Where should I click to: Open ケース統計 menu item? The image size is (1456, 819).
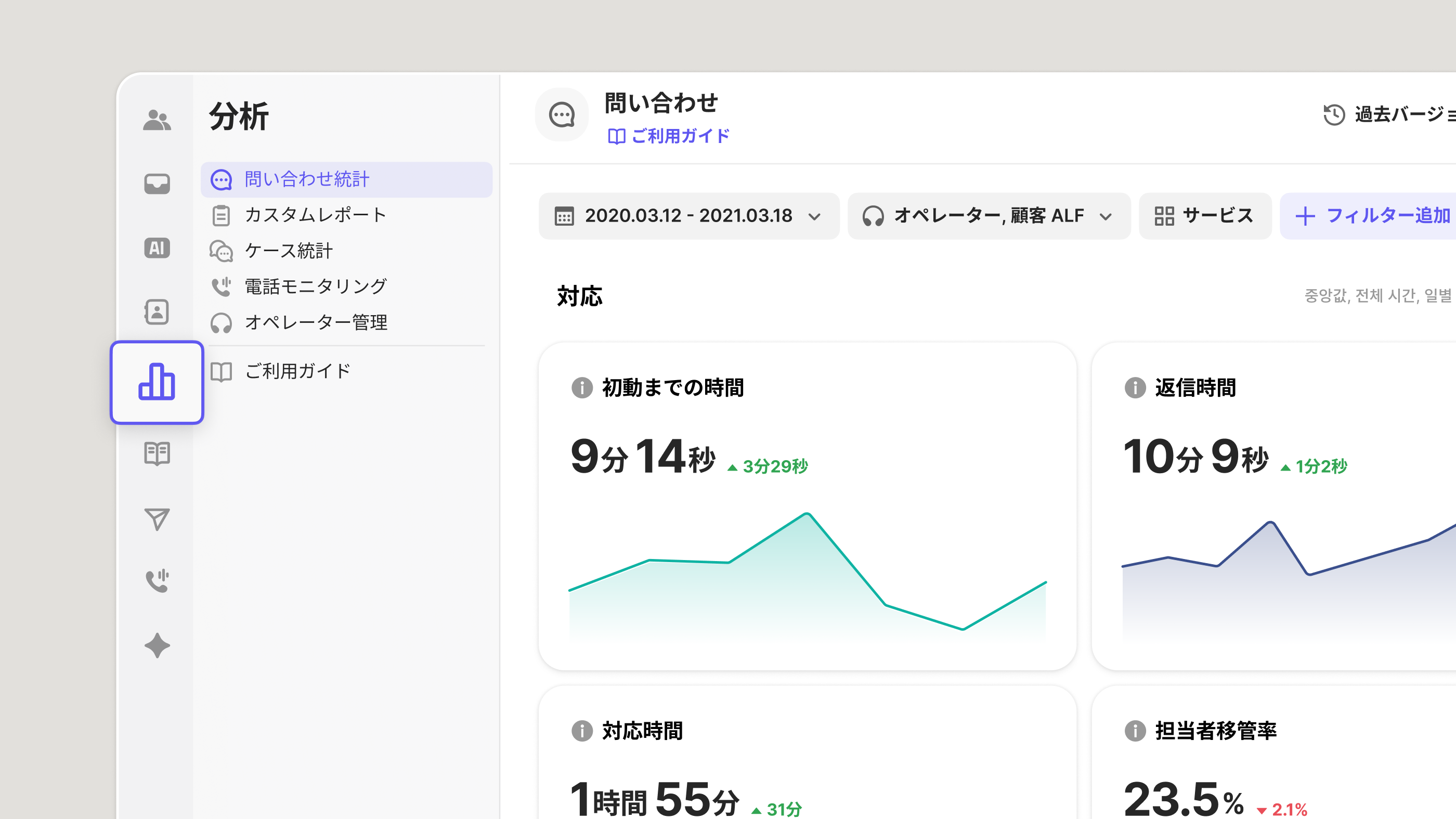346,251
